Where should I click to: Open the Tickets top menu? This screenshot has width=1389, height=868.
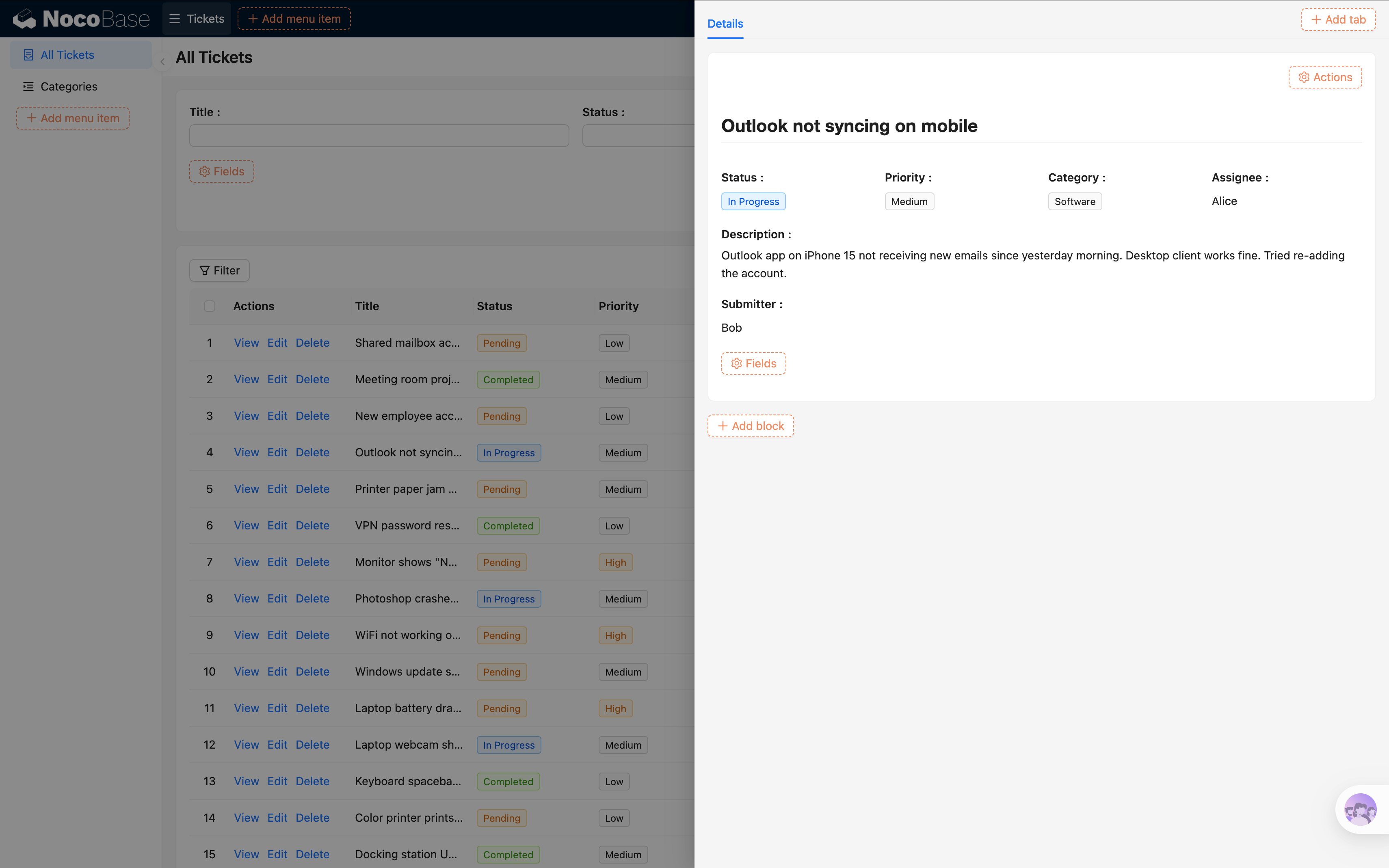197,19
